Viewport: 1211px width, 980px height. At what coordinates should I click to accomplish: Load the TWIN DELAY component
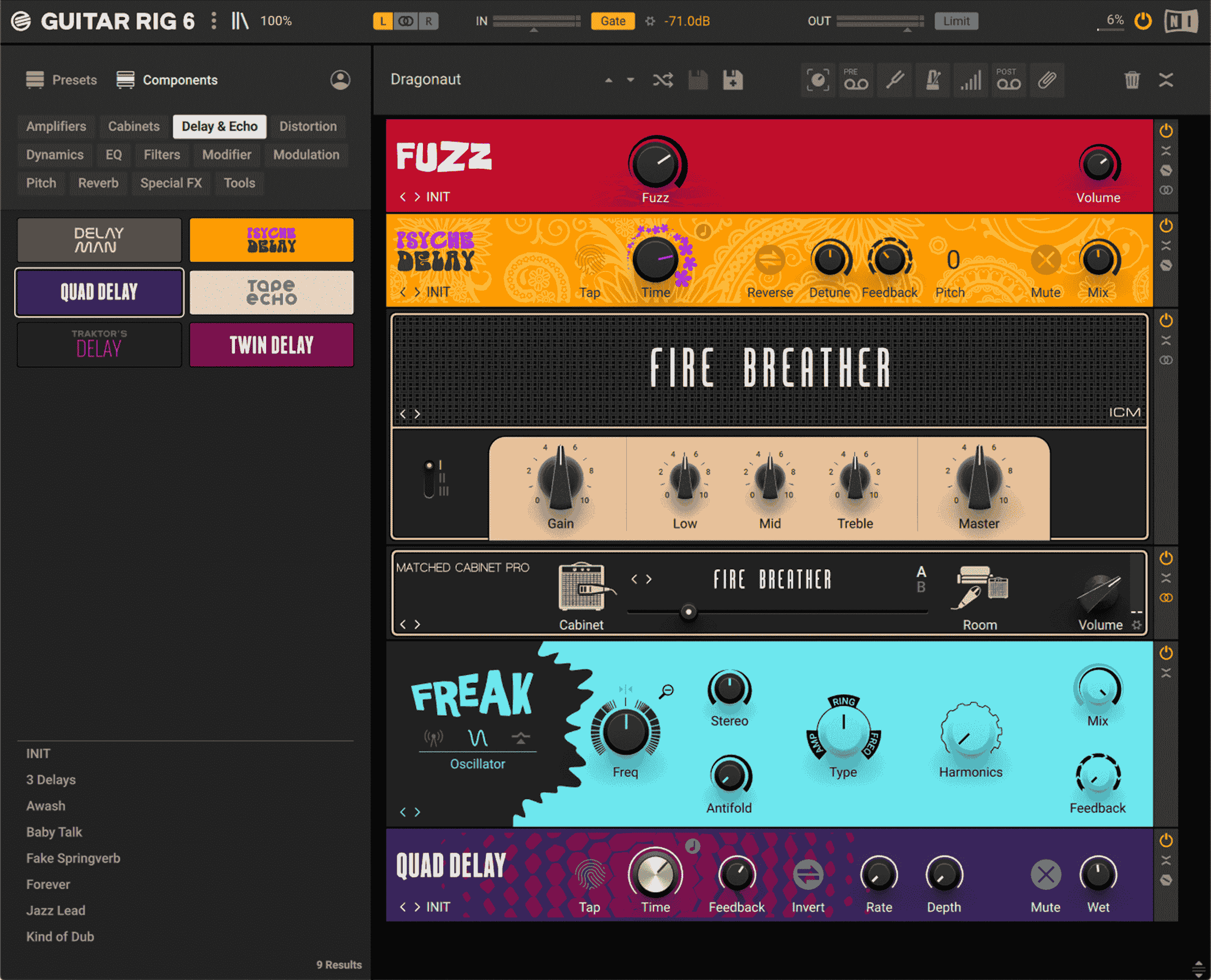tap(271, 344)
